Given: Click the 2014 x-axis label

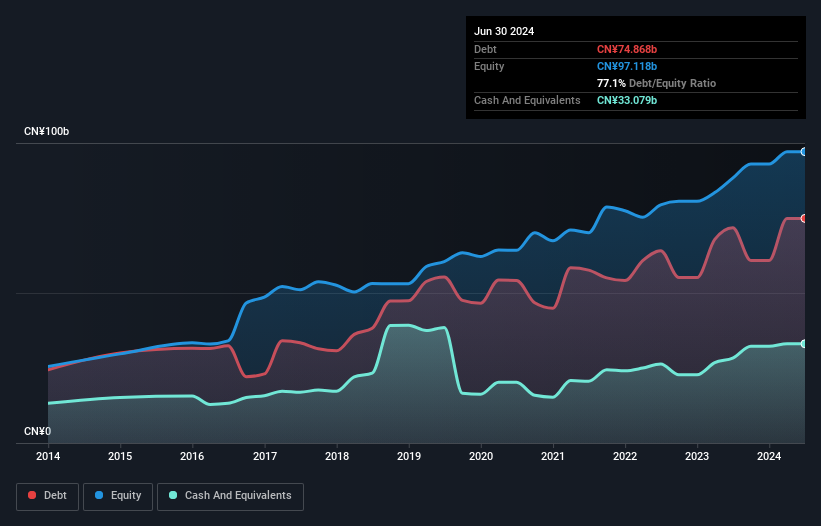Looking at the screenshot, I should (48, 456).
